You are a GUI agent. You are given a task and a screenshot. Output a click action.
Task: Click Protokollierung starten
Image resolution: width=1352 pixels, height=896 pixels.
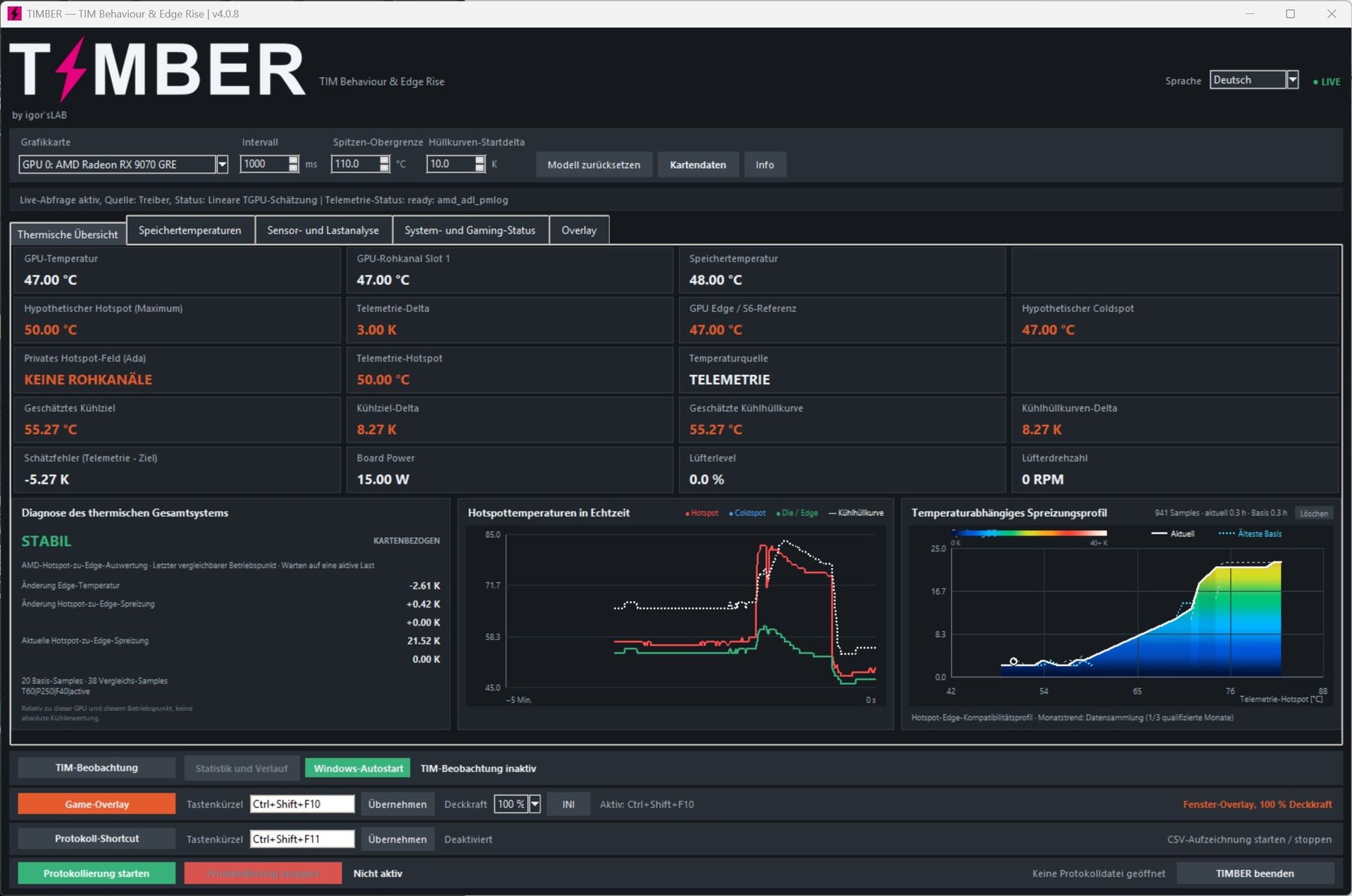pos(96,873)
